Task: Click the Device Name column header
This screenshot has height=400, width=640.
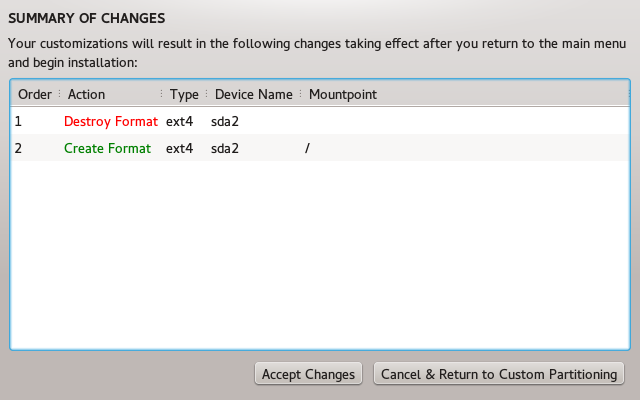Action: [254, 95]
